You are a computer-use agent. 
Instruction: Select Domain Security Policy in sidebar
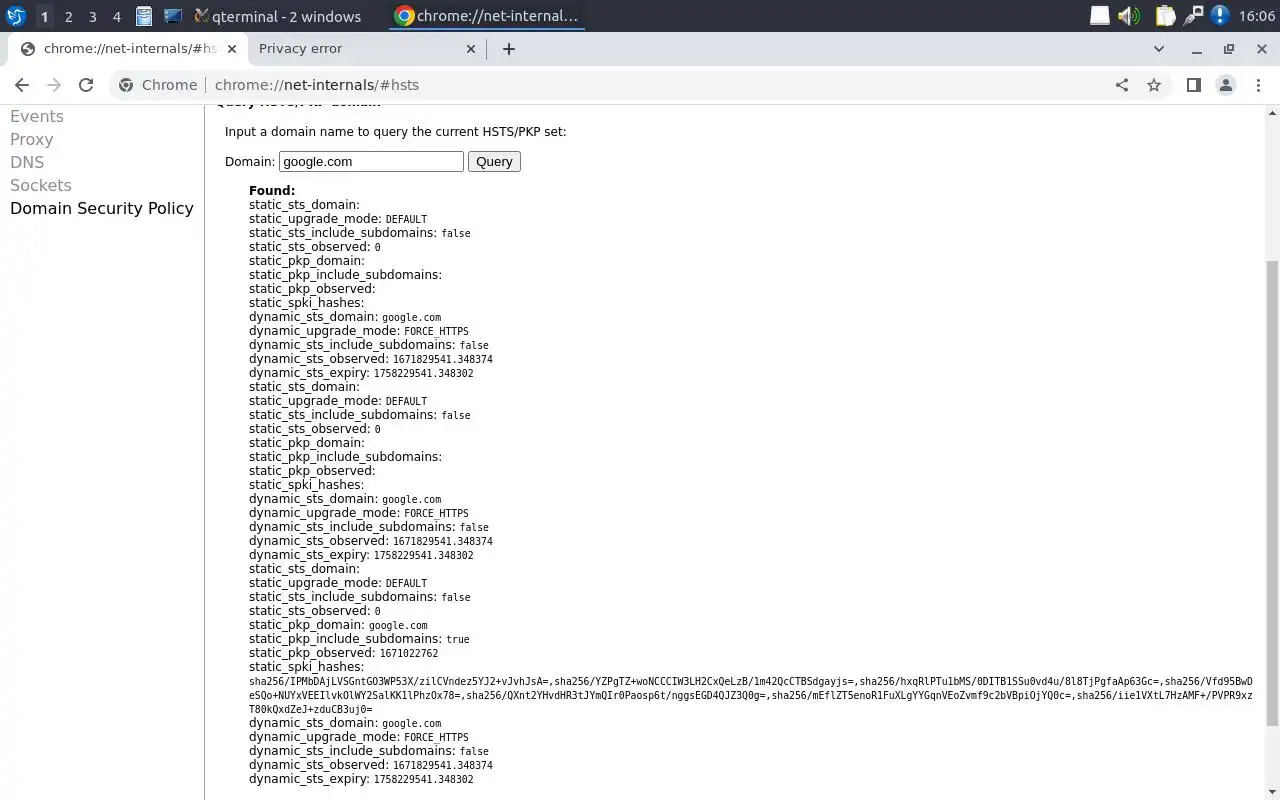102,208
